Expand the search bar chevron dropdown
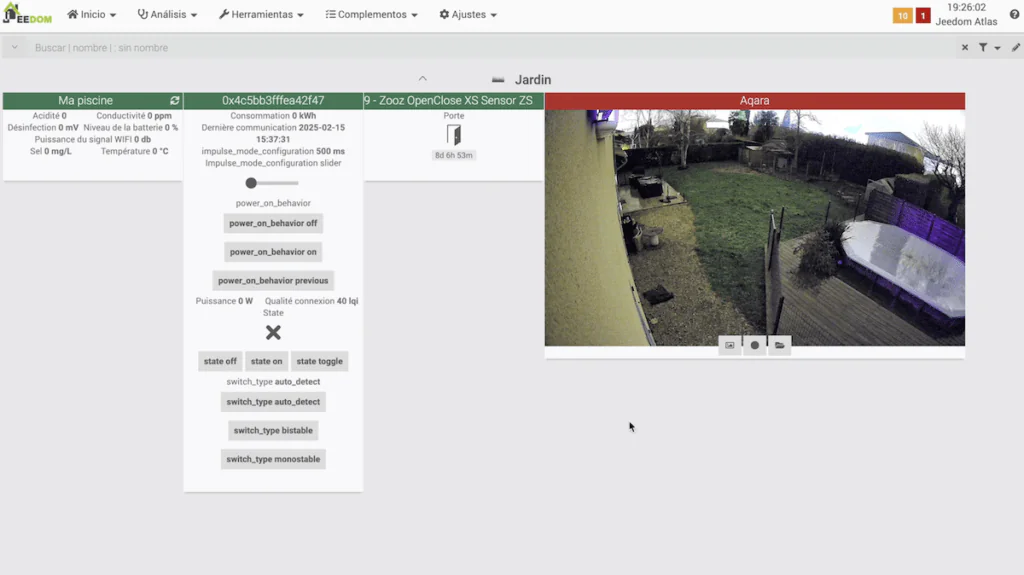Screen dimensions: 1024x575 (14, 48)
